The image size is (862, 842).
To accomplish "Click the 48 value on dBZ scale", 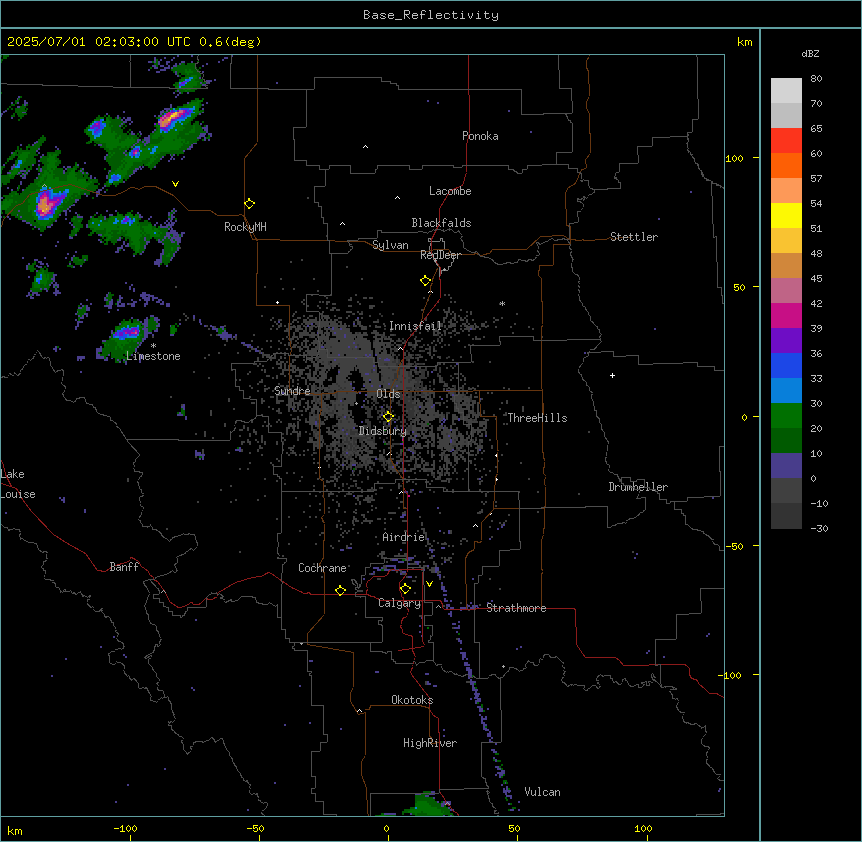I will pyautogui.click(x=816, y=253).
